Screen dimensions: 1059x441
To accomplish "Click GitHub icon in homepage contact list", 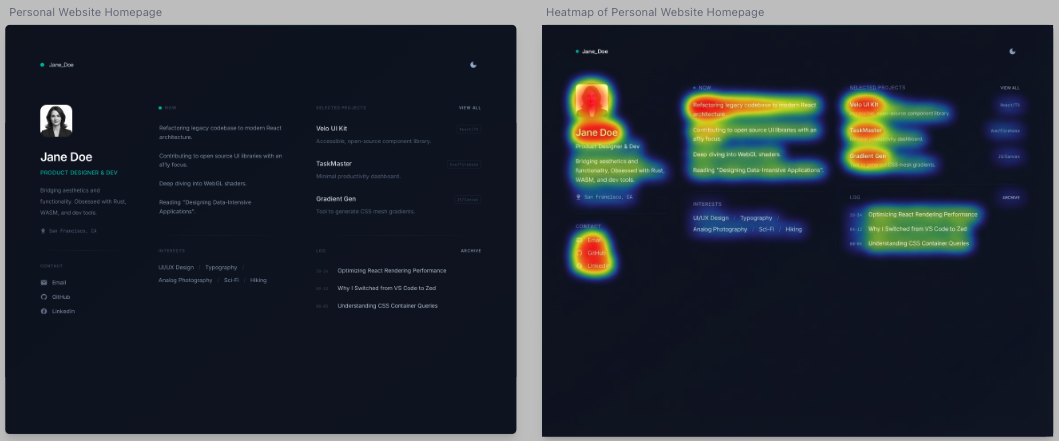I will click(44, 297).
